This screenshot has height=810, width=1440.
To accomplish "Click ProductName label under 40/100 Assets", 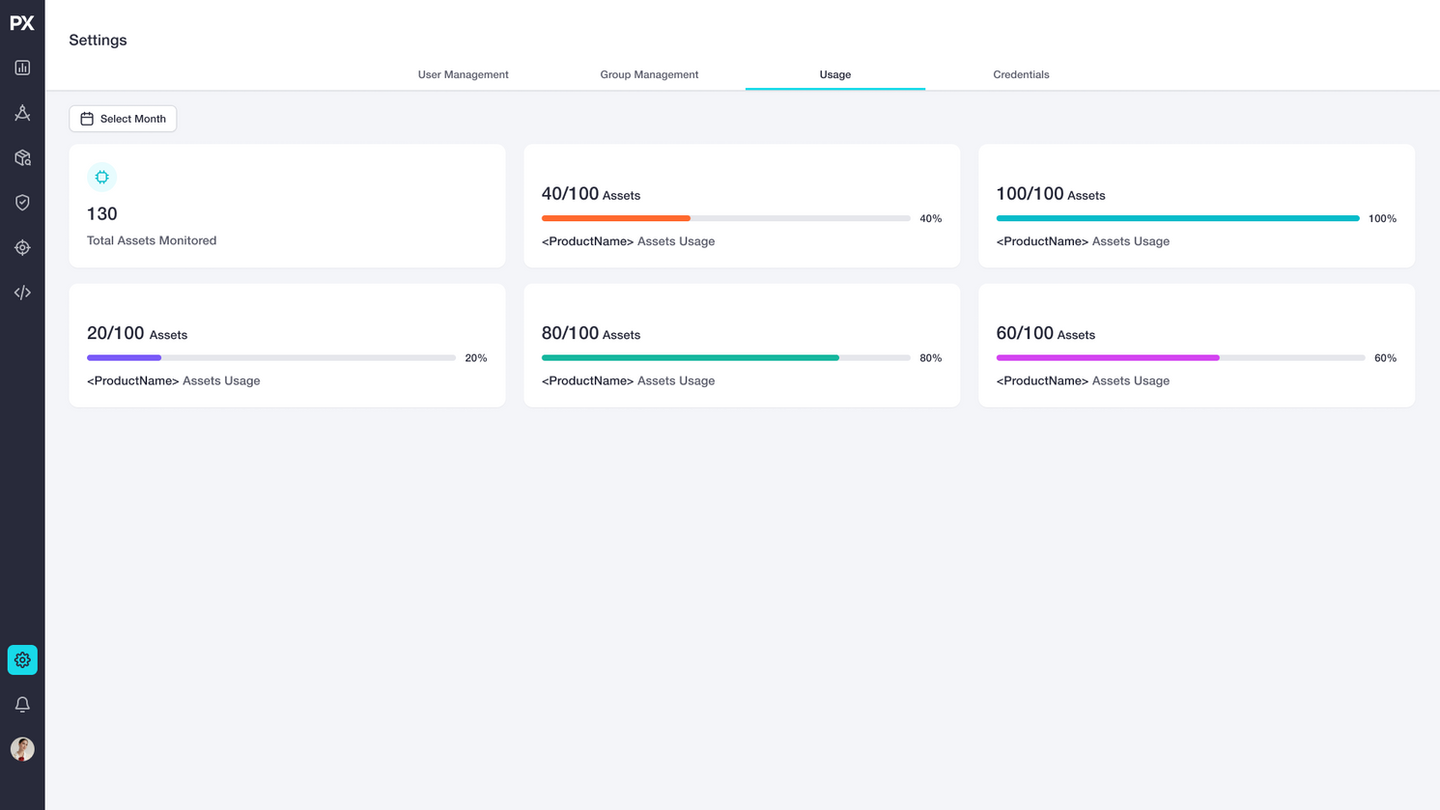I will click(x=588, y=241).
